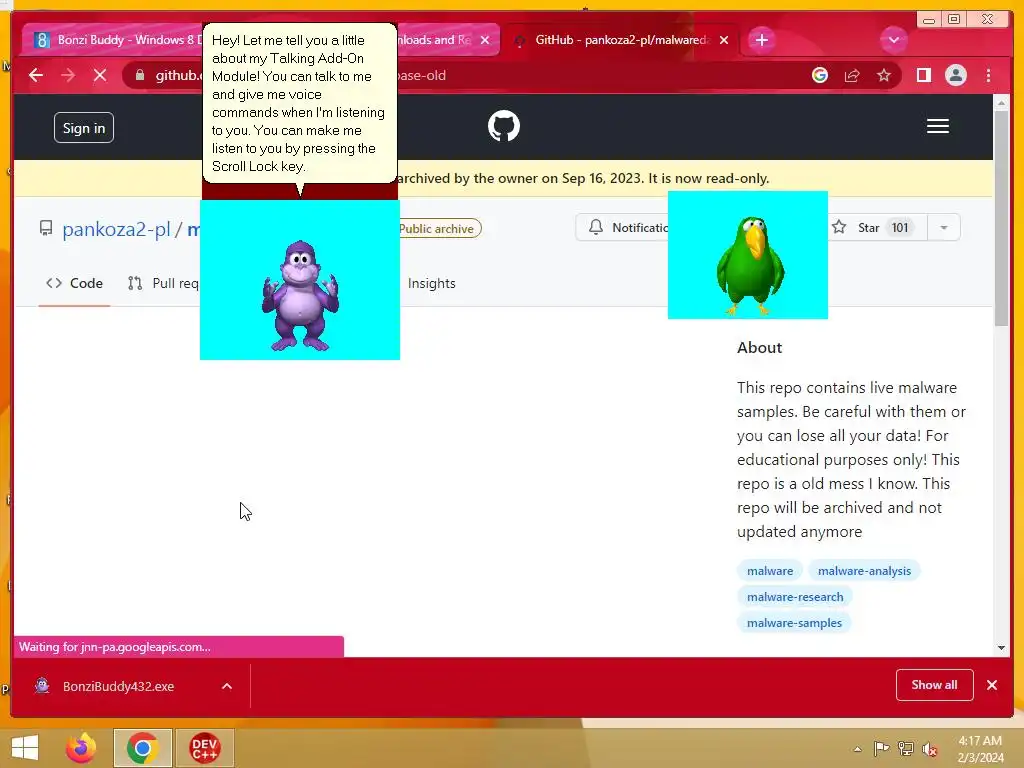
Task: Click the star count 101
Action: point(900,227)
